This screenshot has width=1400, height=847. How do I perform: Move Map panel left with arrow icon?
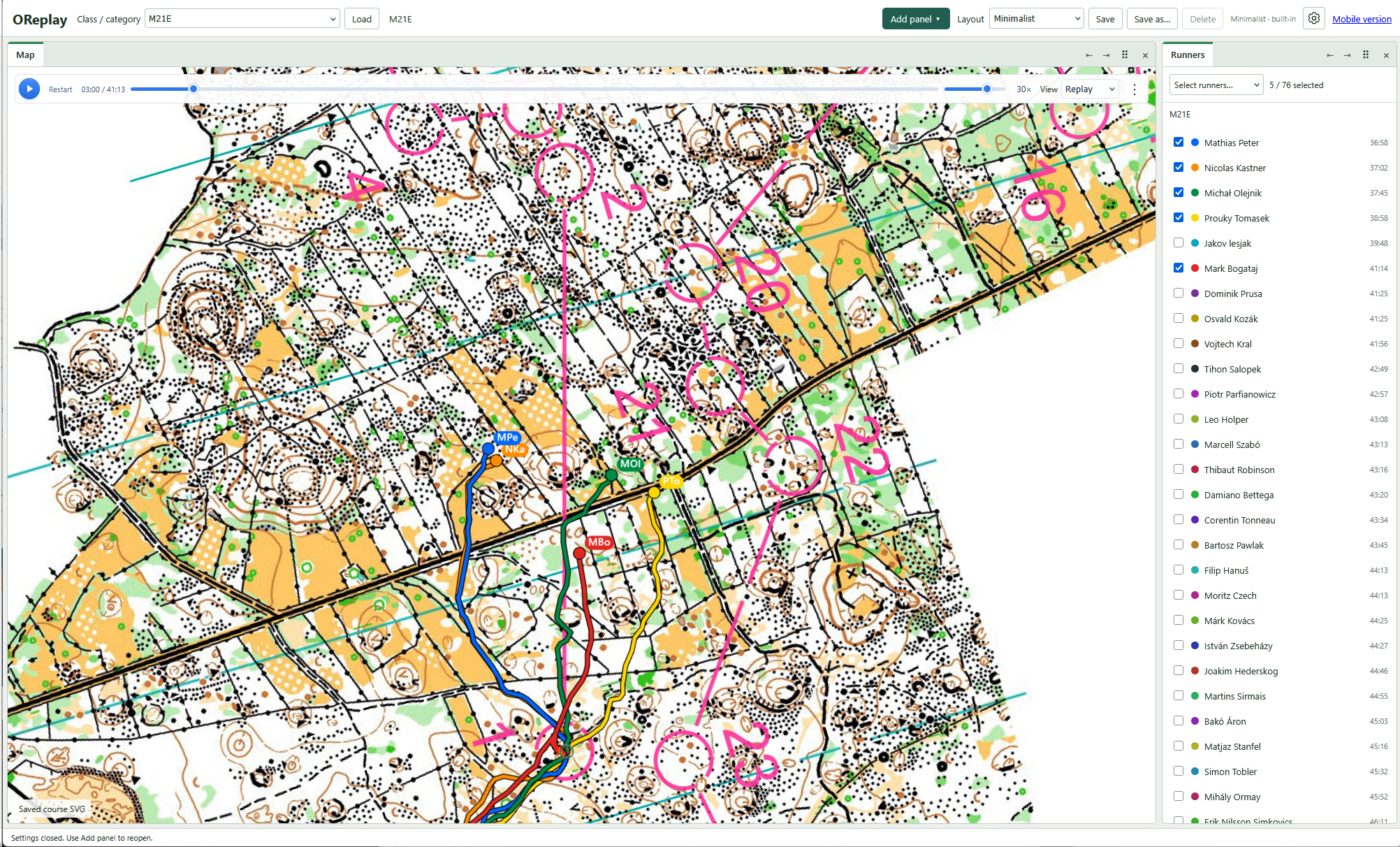(1089, 55)
